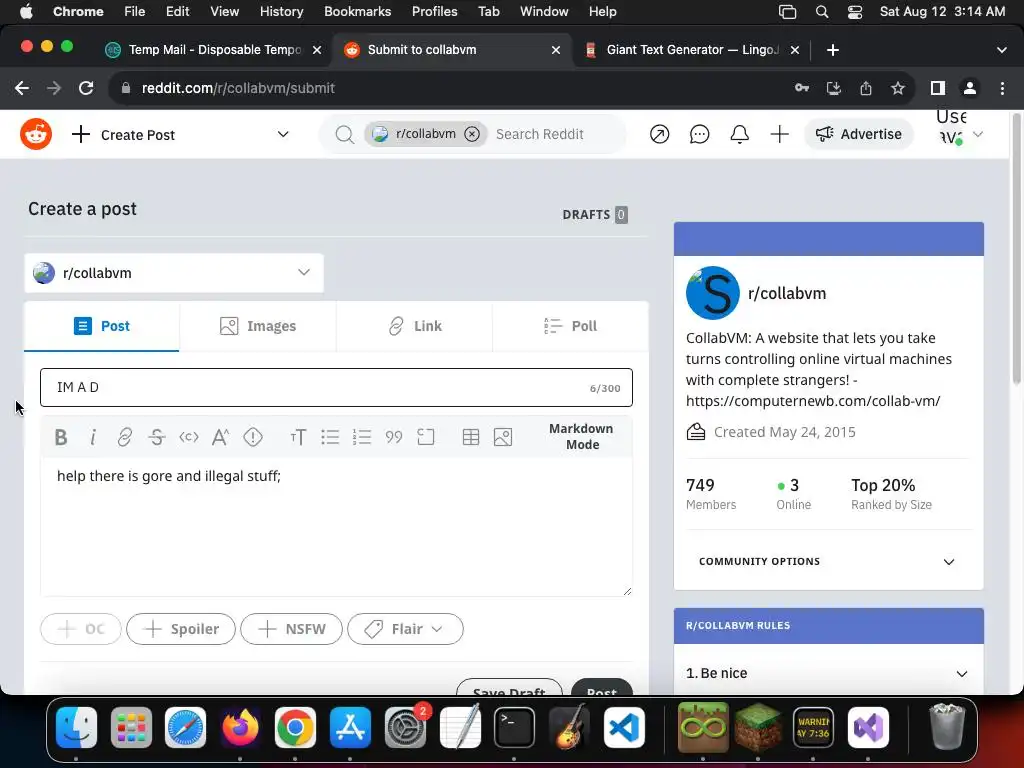The width and height of the screenshot is (1024, 768).
Task: Open the Flair dropdown
Action: (406, 629)
